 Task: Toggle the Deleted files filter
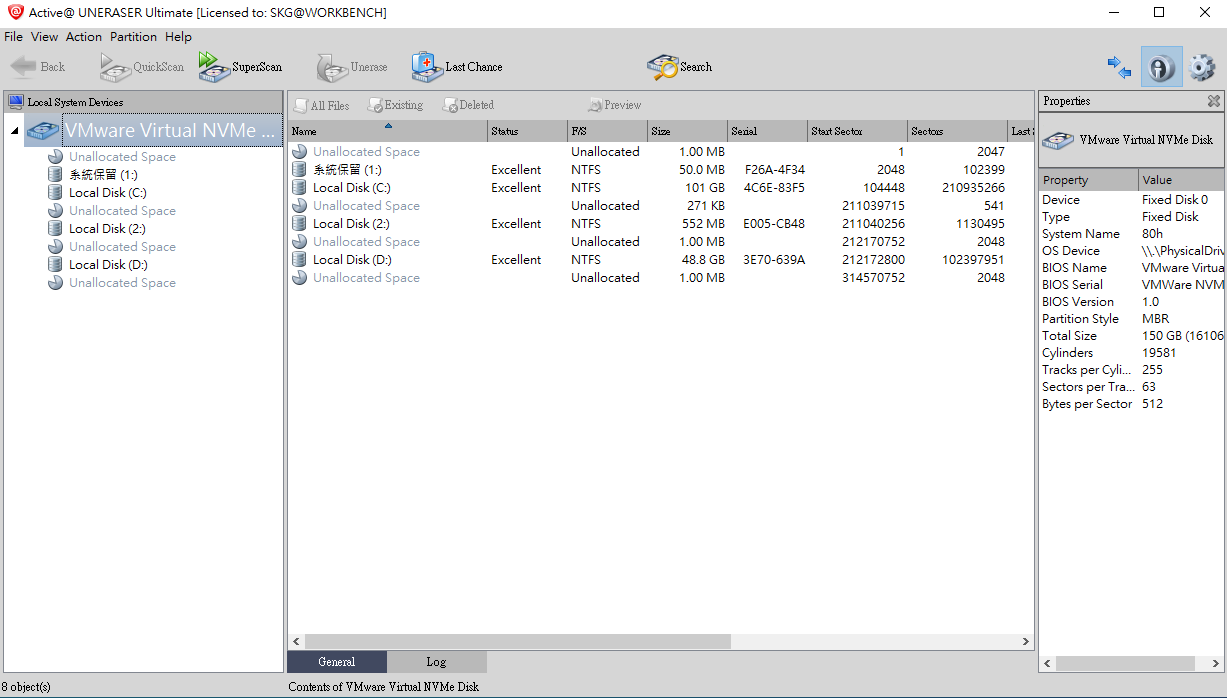coord(468,105)
